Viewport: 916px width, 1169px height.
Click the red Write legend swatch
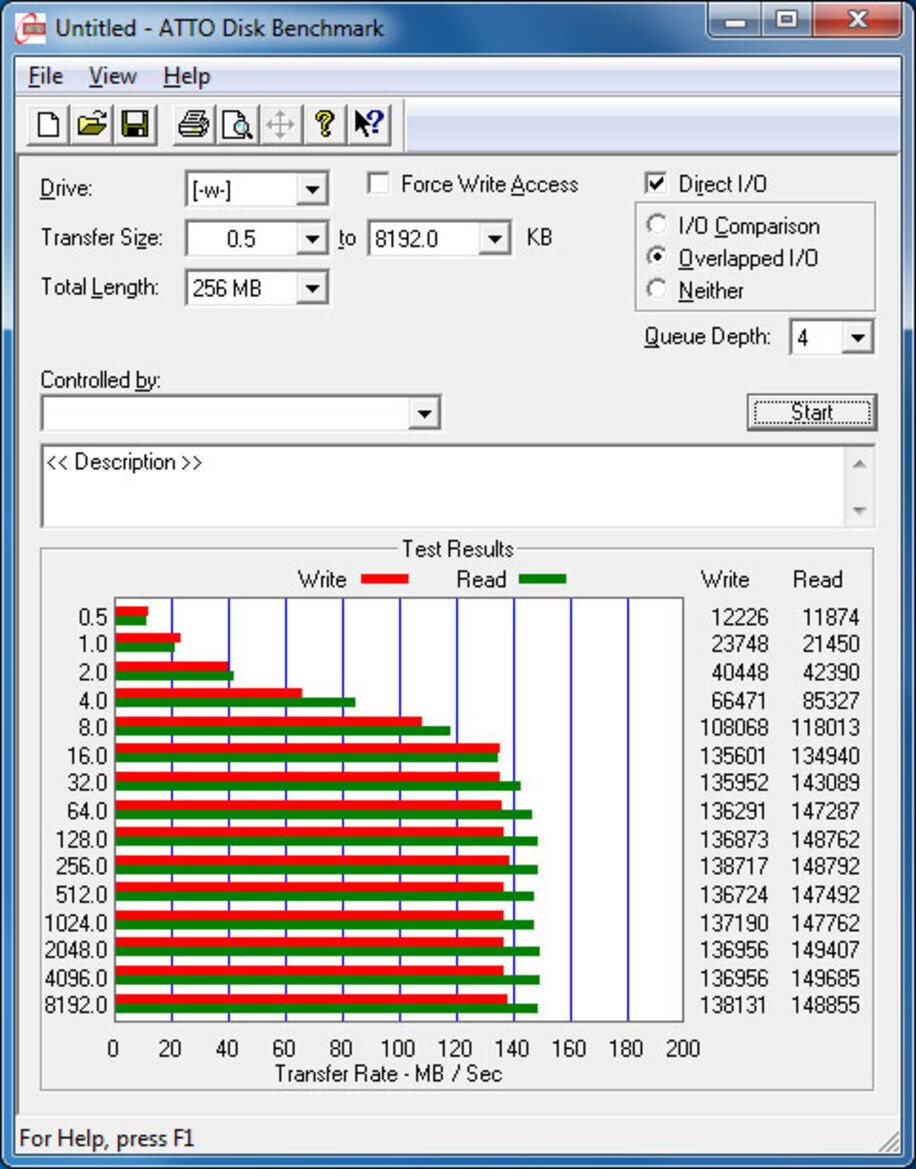[385, 579]
